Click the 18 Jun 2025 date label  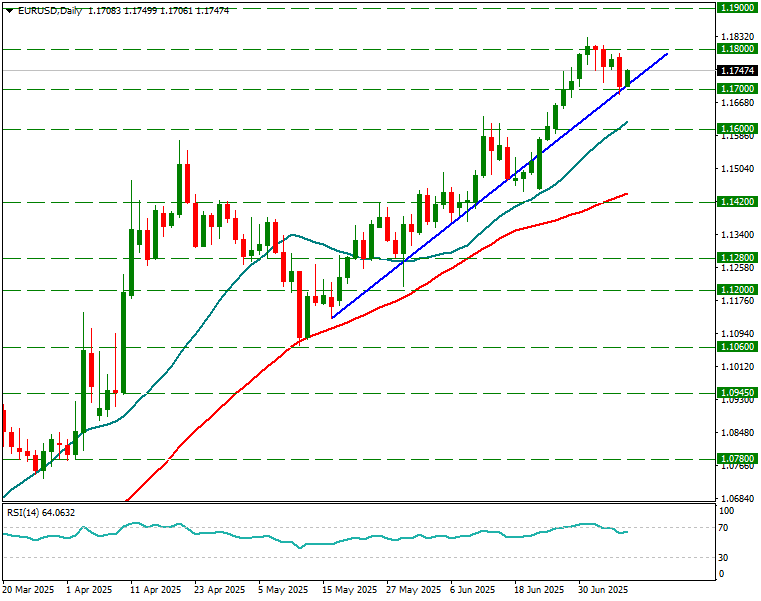(x=539, y=590)
